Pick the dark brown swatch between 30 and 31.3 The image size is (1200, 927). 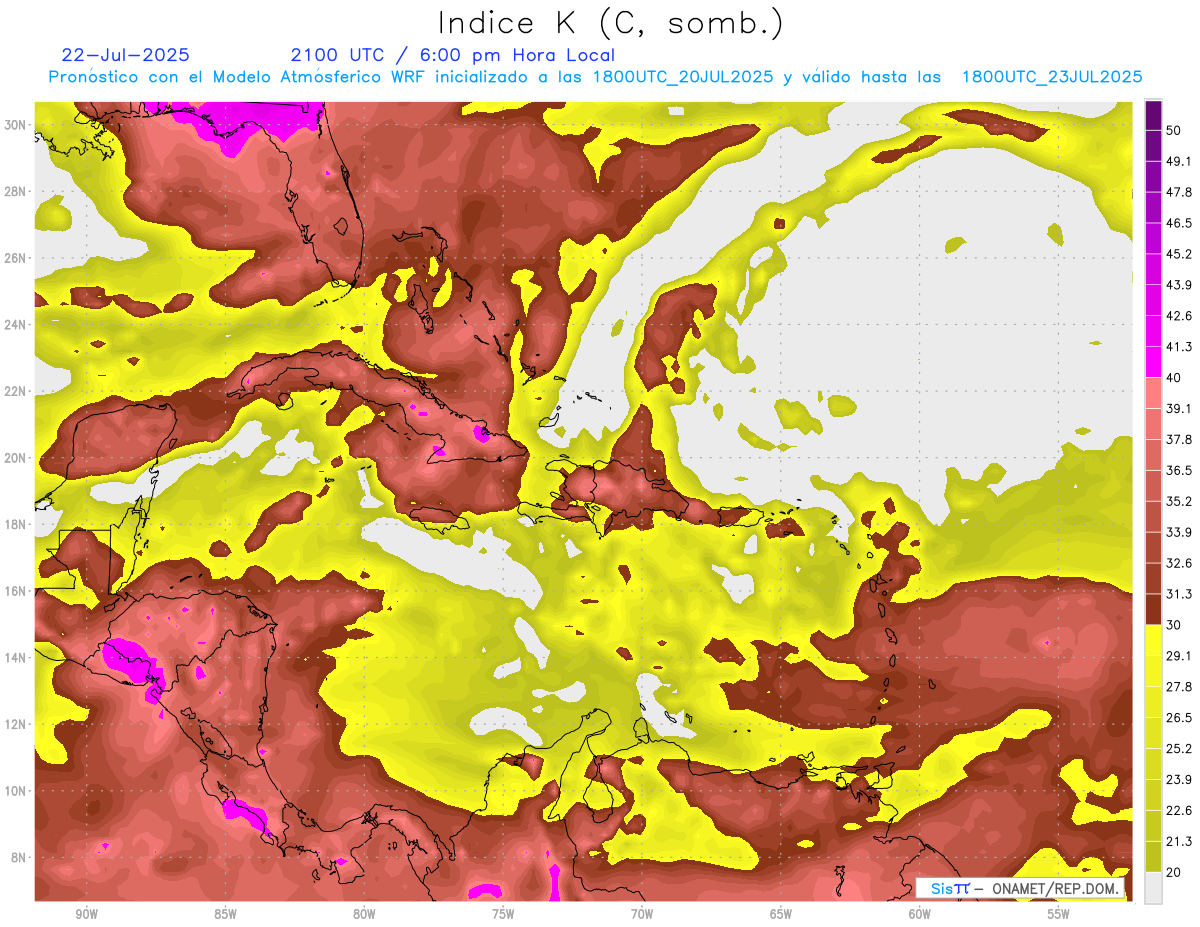point(1153,609)
